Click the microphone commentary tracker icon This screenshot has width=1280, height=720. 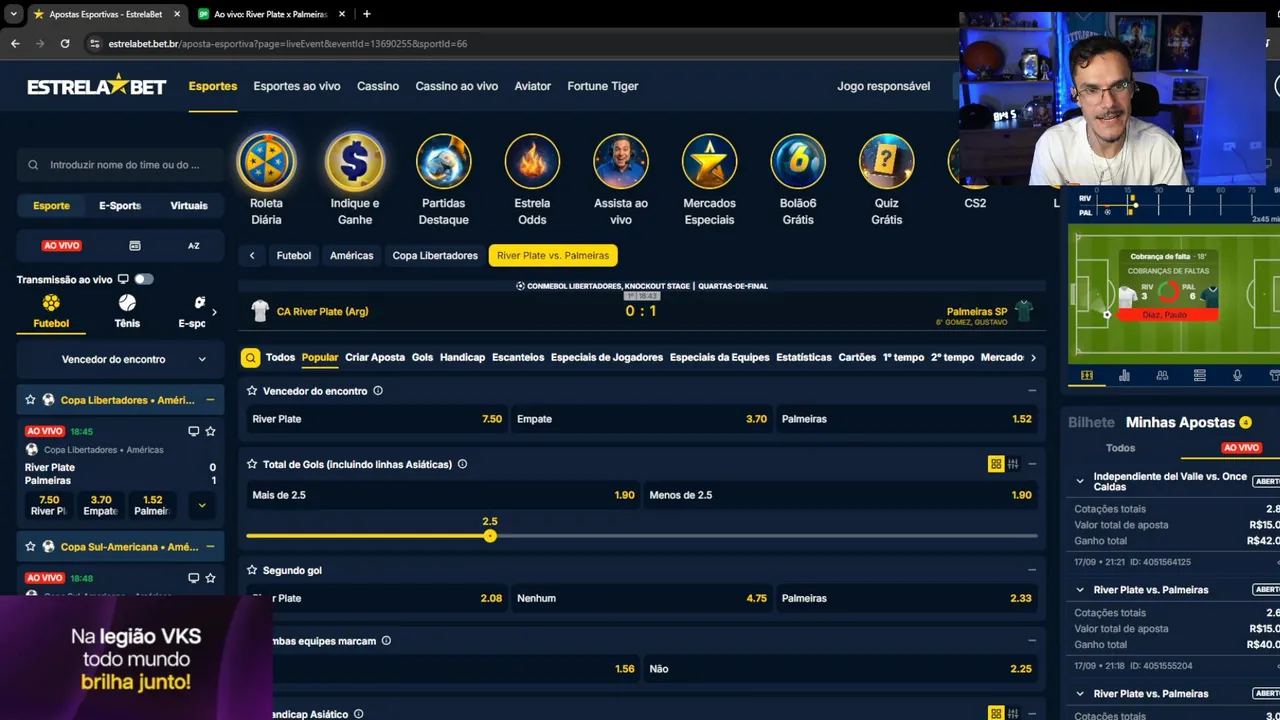coord(1237,376)
